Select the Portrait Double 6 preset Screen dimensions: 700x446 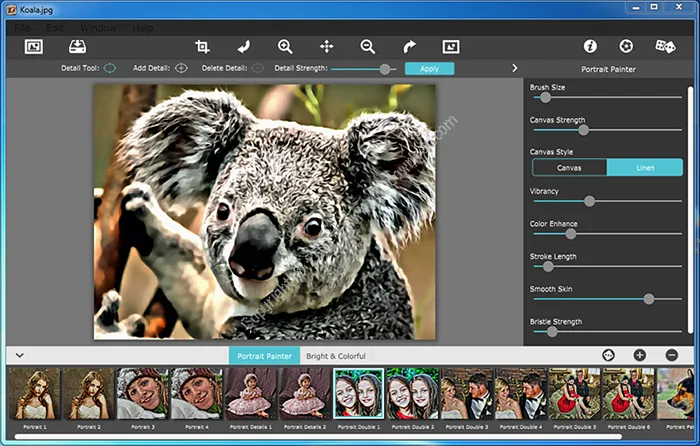629,394
